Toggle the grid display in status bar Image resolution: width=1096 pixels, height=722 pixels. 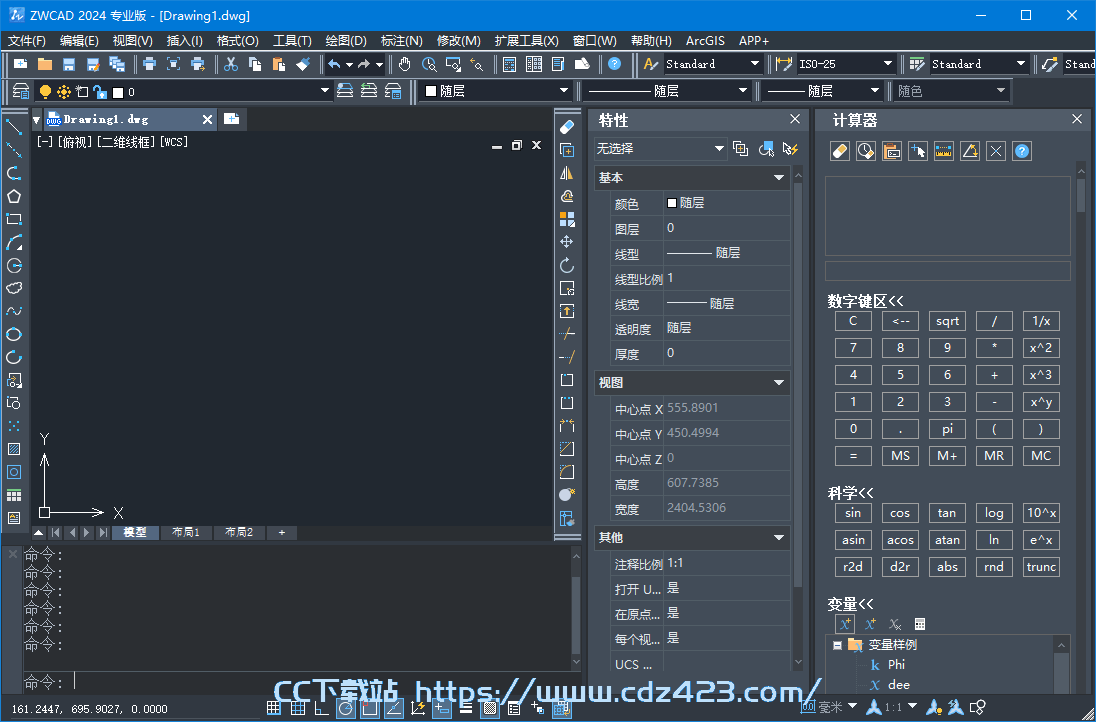[297, 708]
